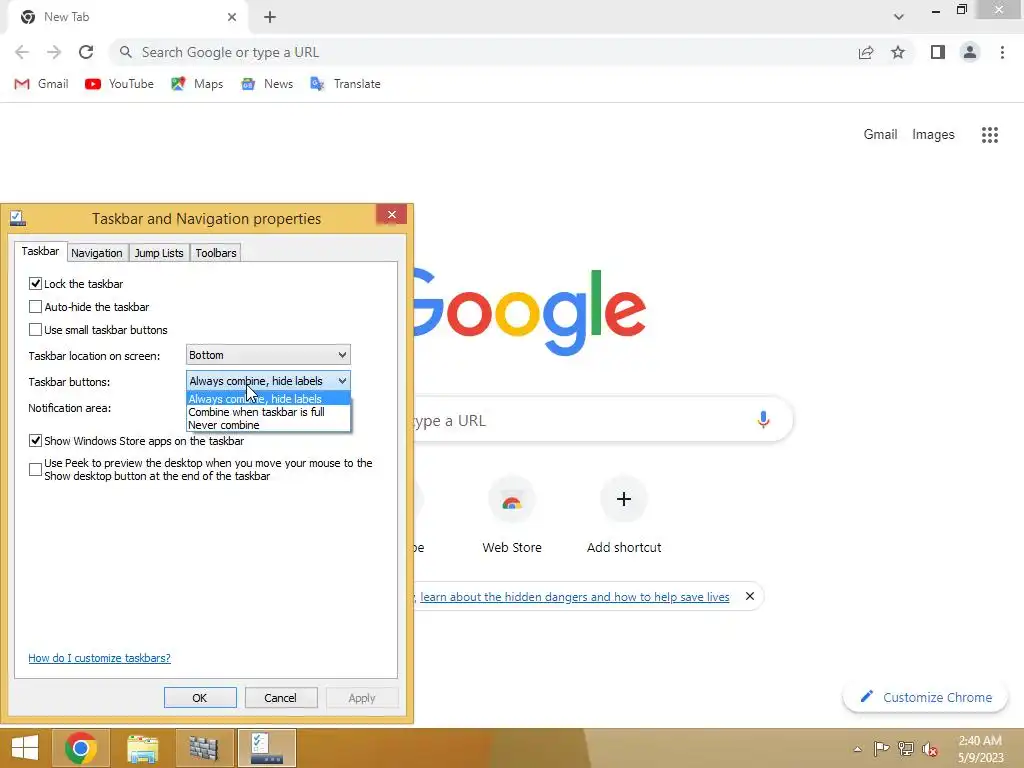Viewport: 1024px width, 768px height.
Task: Select Taskbar properties icon on taskbar
Action: pos(266,748)
